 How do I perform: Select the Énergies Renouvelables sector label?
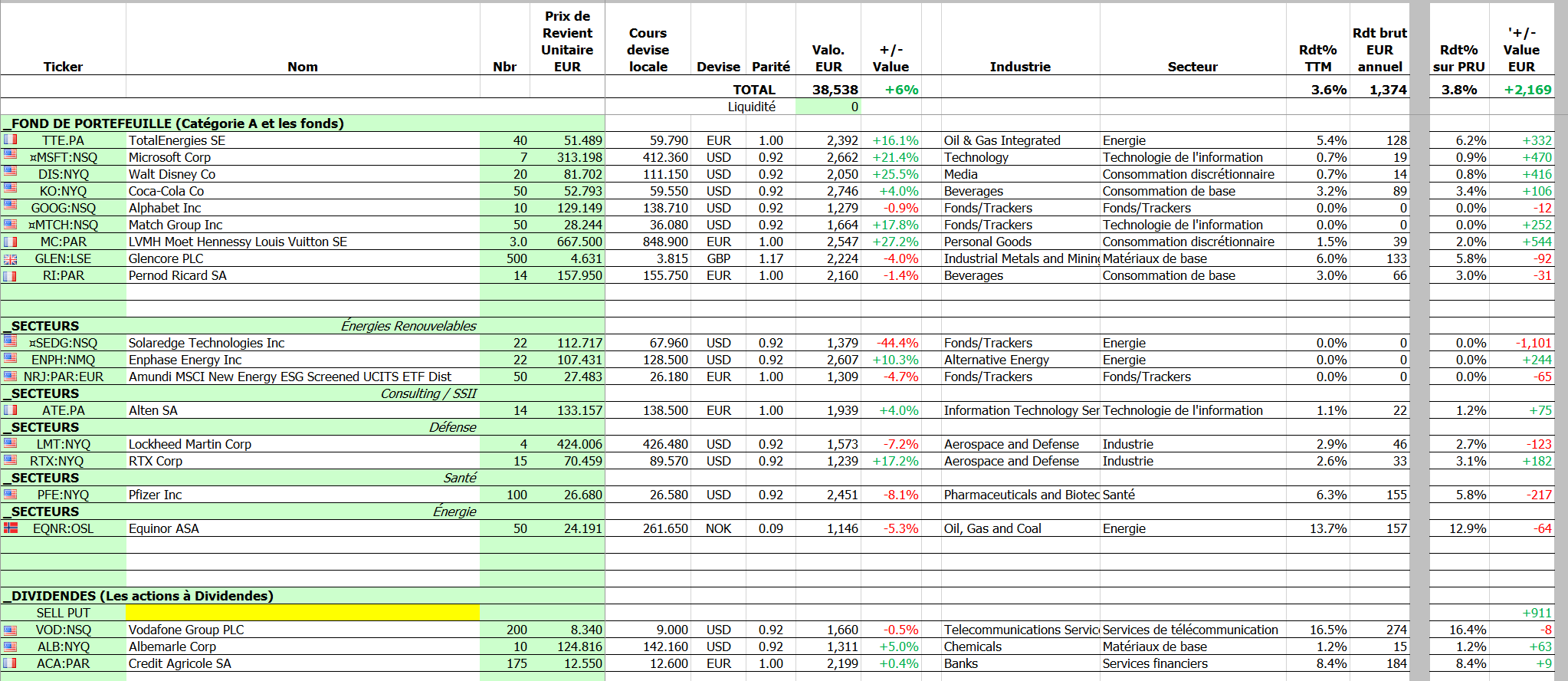tap(408, 326)
